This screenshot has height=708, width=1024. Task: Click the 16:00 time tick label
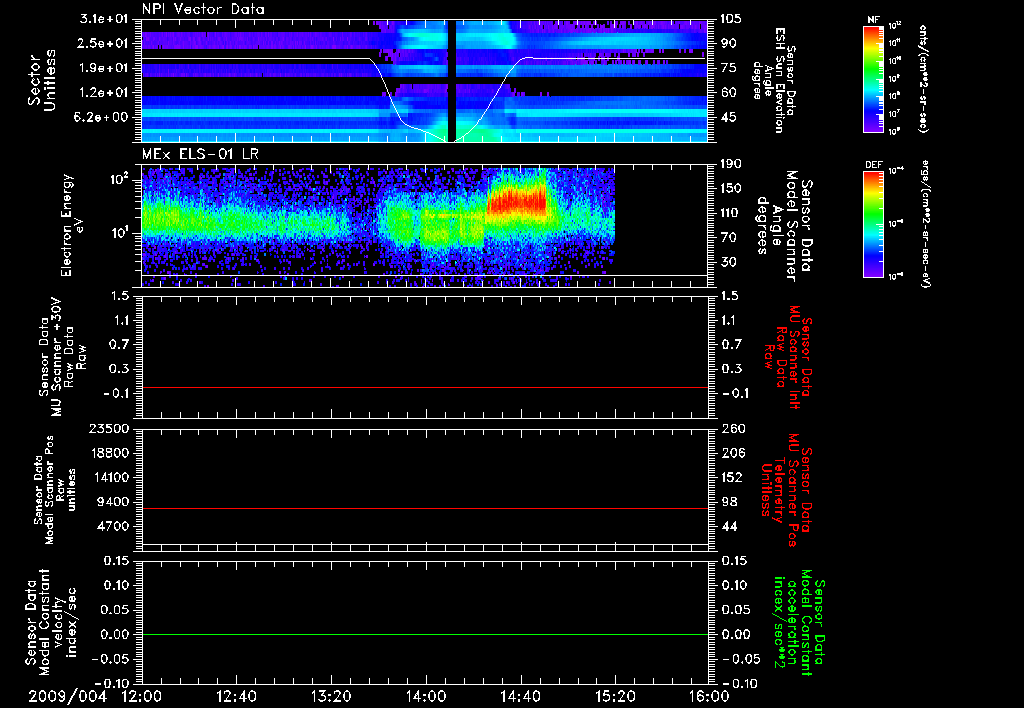coord(709,697)
